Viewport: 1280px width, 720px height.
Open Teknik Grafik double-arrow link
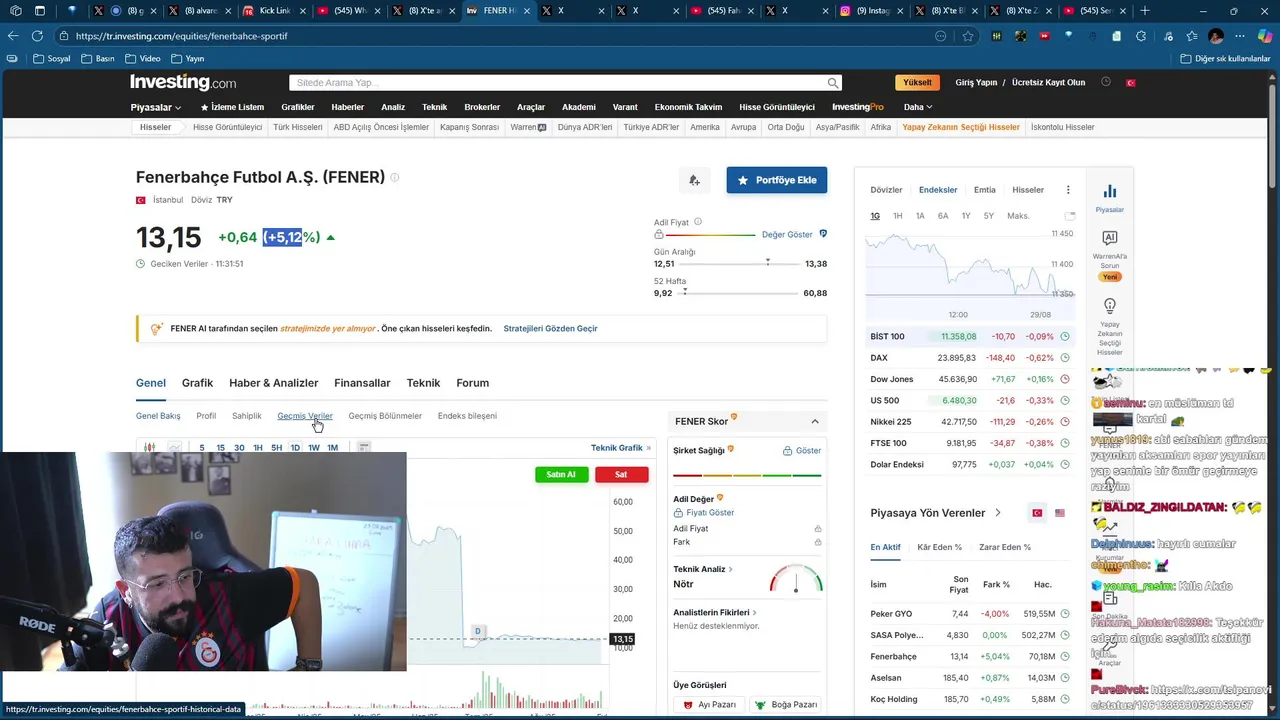621,448
